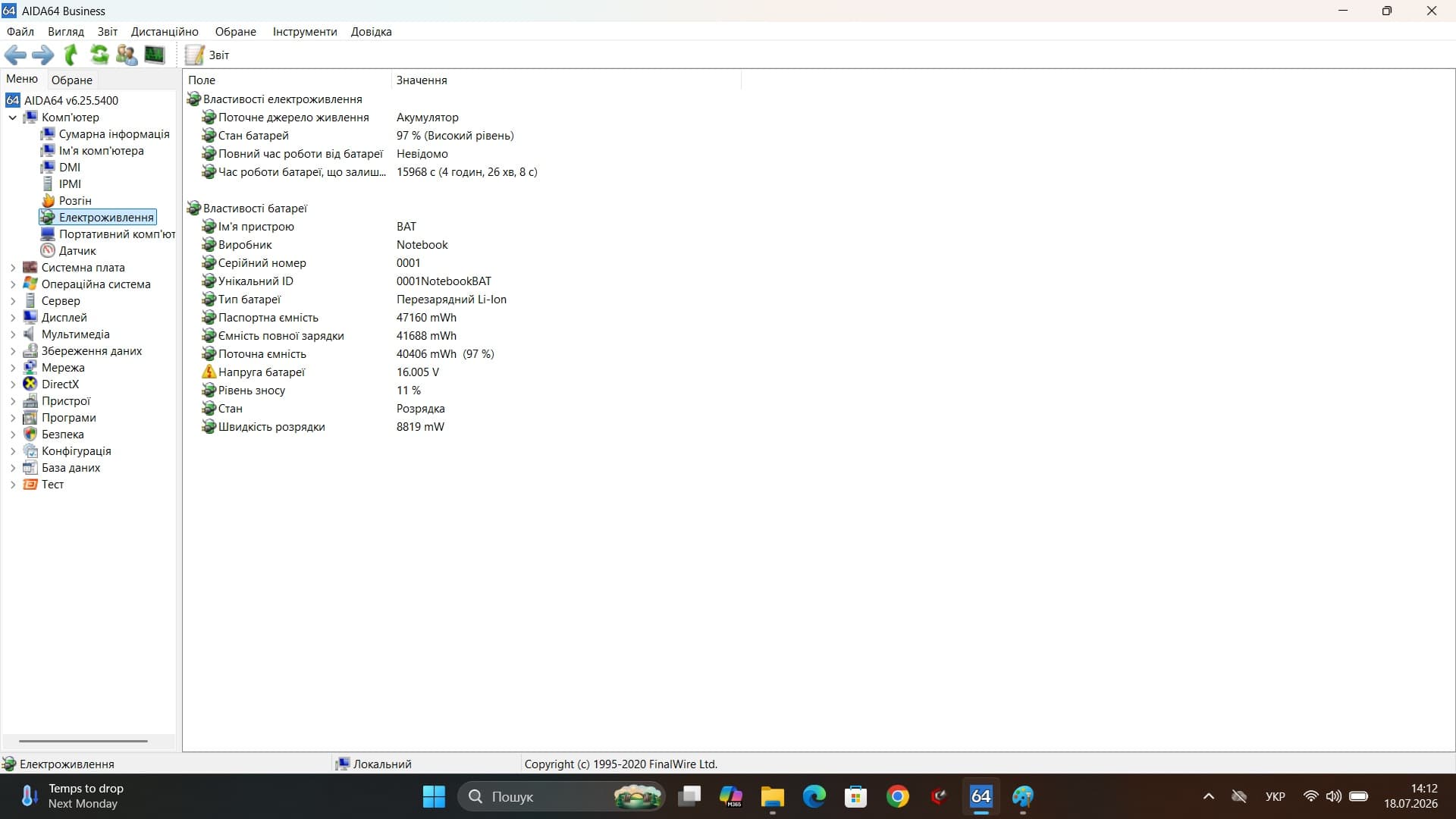Open the Обране menu in menu bar

(236, 31)
